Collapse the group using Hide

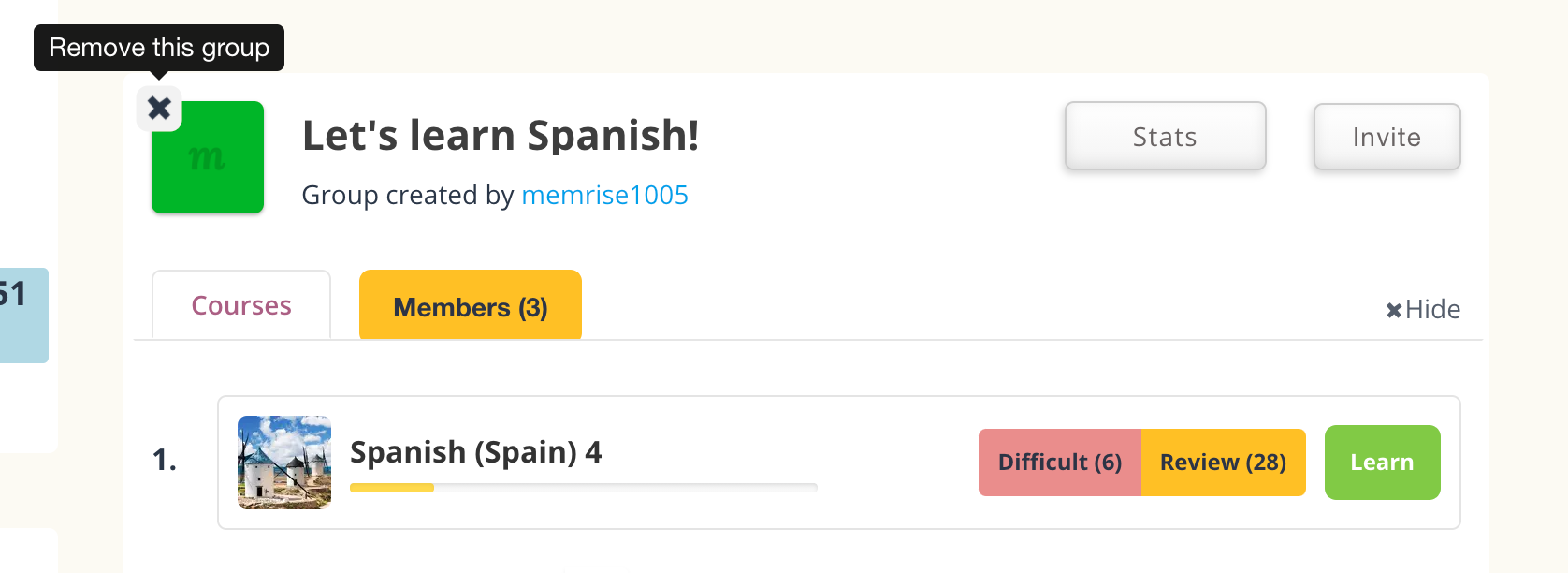tap(1432, 310)
